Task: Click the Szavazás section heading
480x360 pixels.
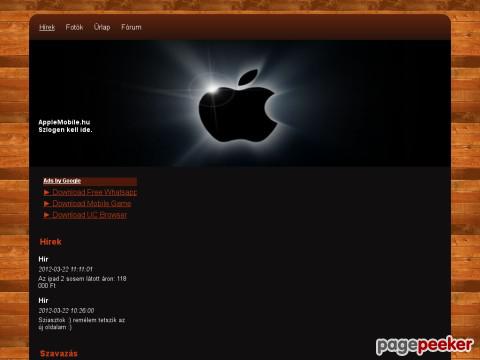Action: [59, 353]
